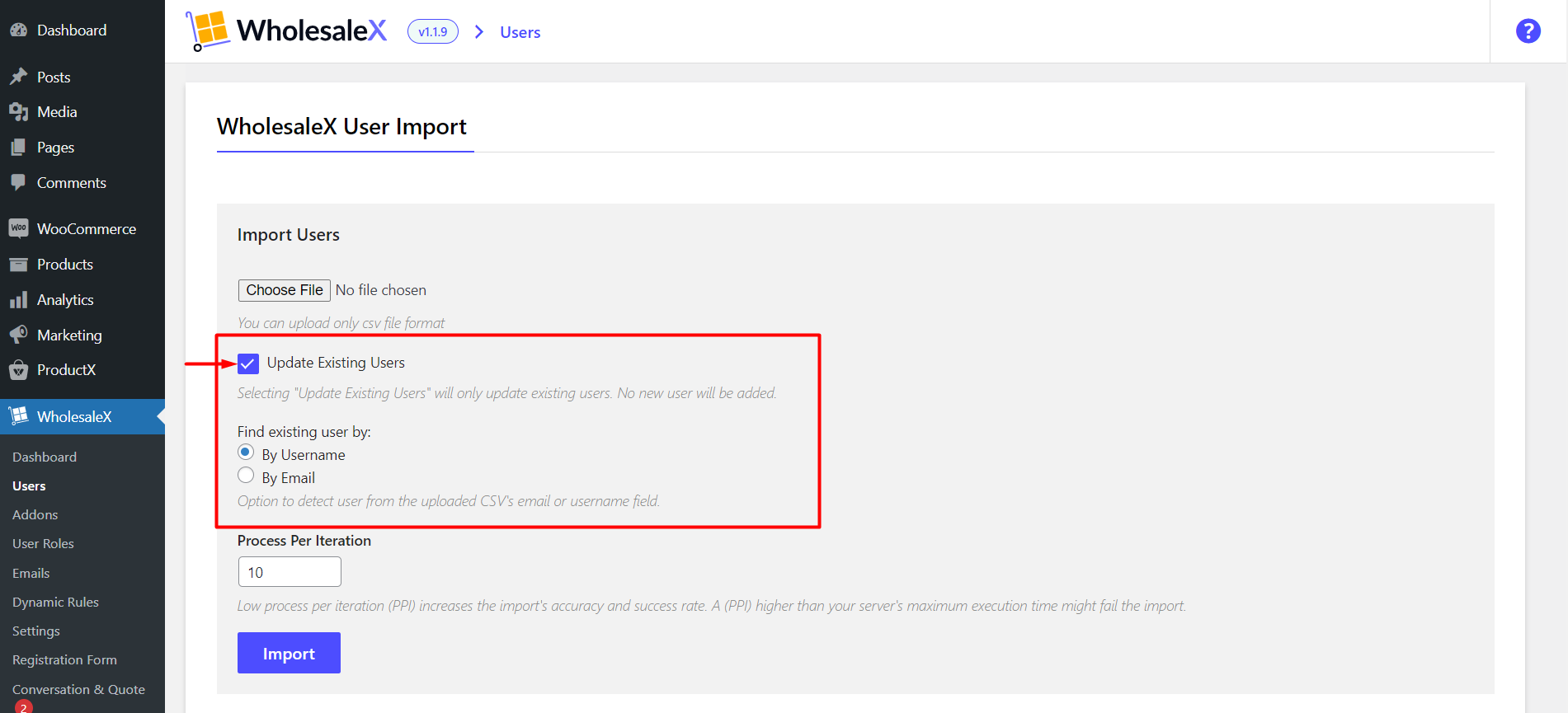Open the Registration Form submenu
This screenshot has width=1568, height=713.
[64, 660]
